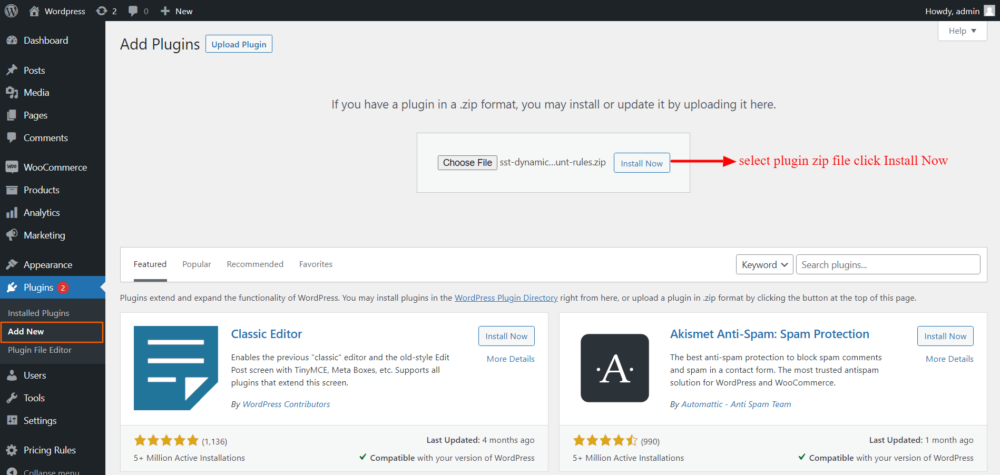
Task: Click the Media icon in sidebar
Action: coord(11,92)
